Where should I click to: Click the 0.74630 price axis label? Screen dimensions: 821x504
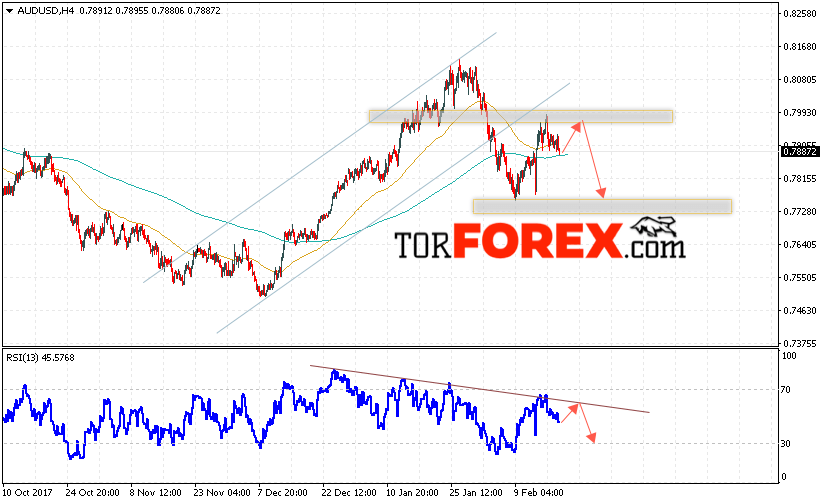800,310
